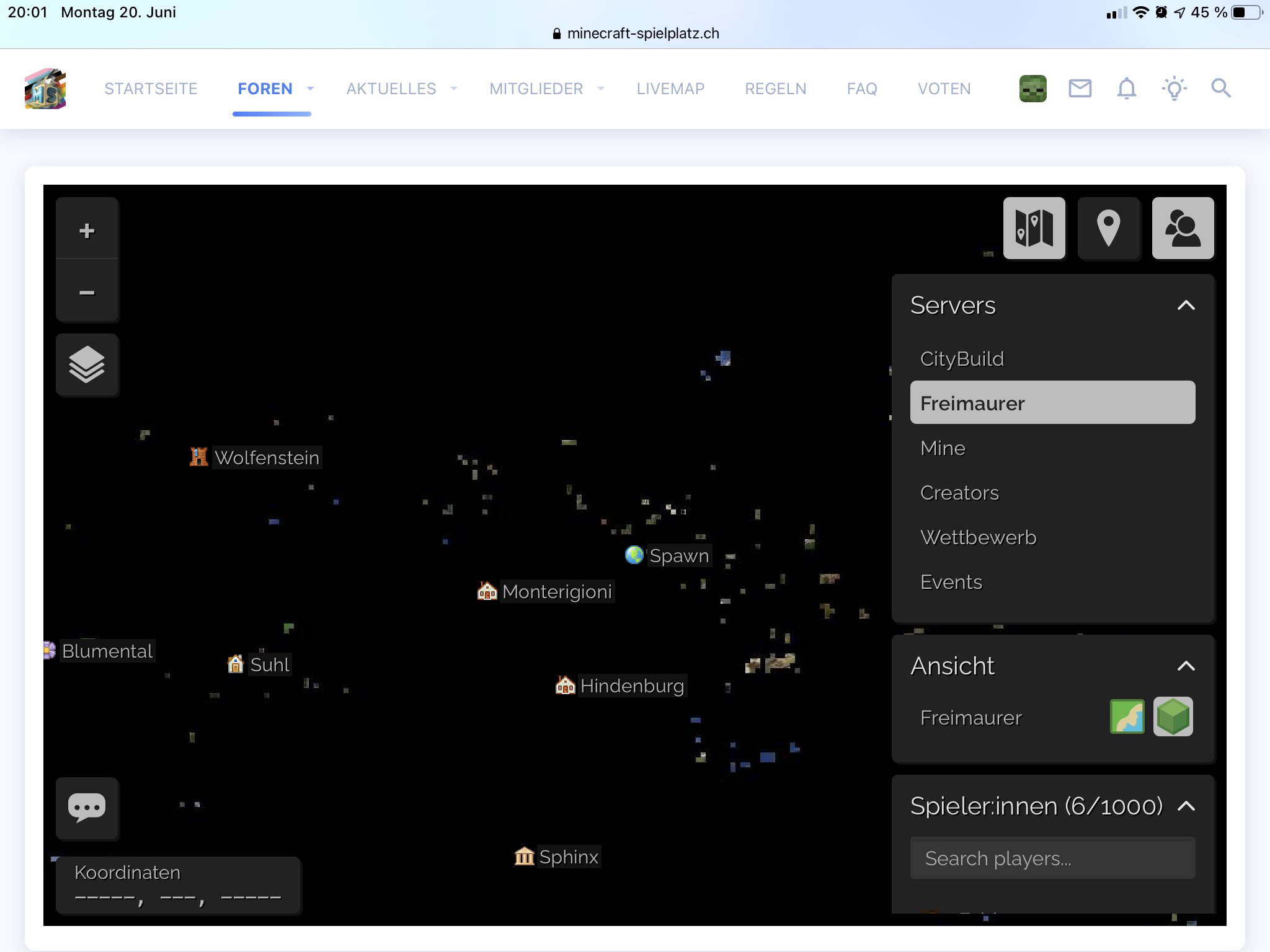This screenshot has height=952, width=1270.
Task: Toggle the players panel button
Action: (1183, 228)
